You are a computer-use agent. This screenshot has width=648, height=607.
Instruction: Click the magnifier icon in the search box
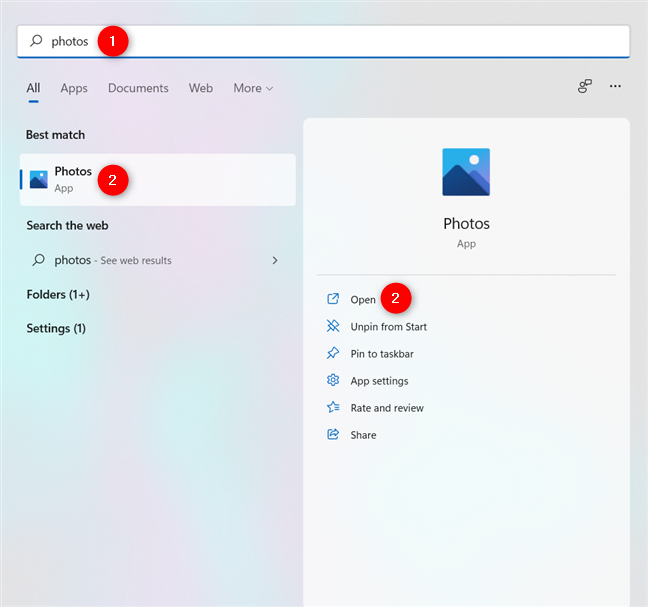point(36,40)
